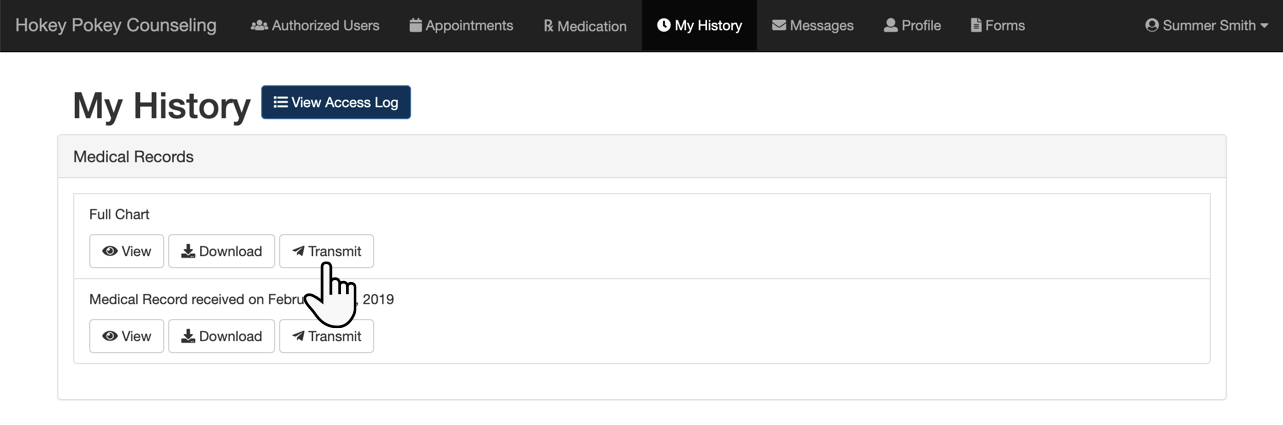Open the Messages navigation item
The height and width of the screenshot is (425, 1283).
(813, 25)
